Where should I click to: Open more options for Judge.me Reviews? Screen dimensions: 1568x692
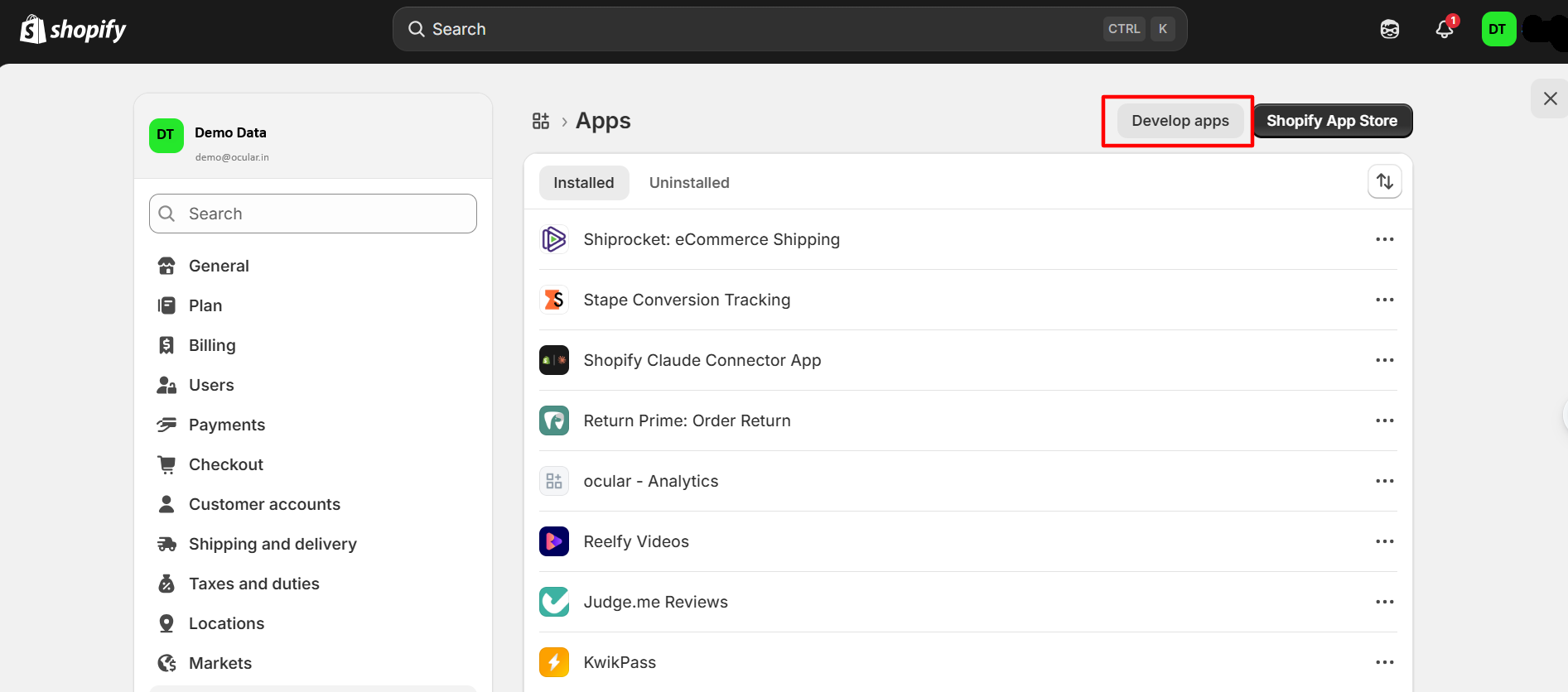pos(1385,602)
